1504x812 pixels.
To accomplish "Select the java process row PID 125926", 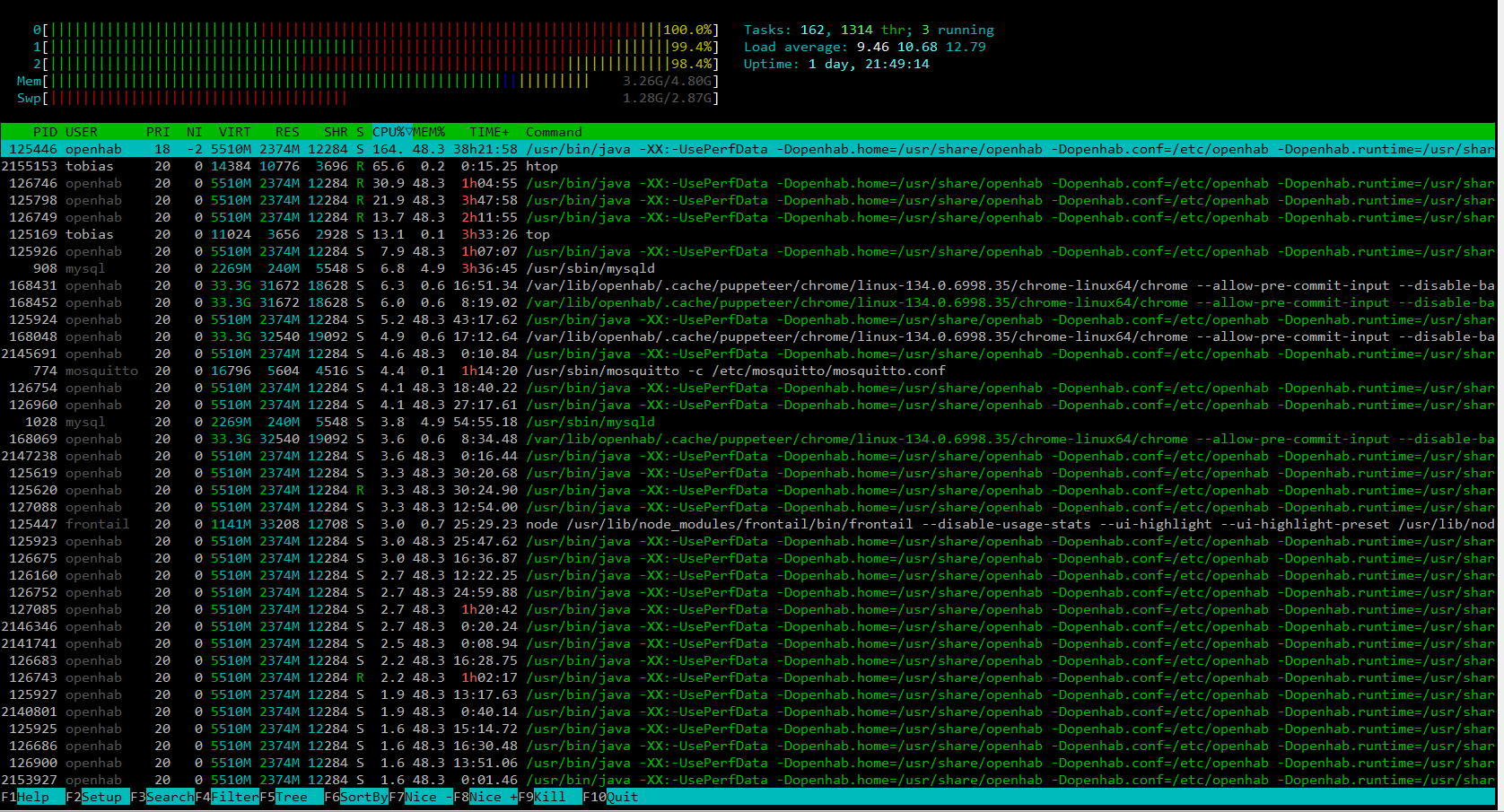I will point(748,251).
